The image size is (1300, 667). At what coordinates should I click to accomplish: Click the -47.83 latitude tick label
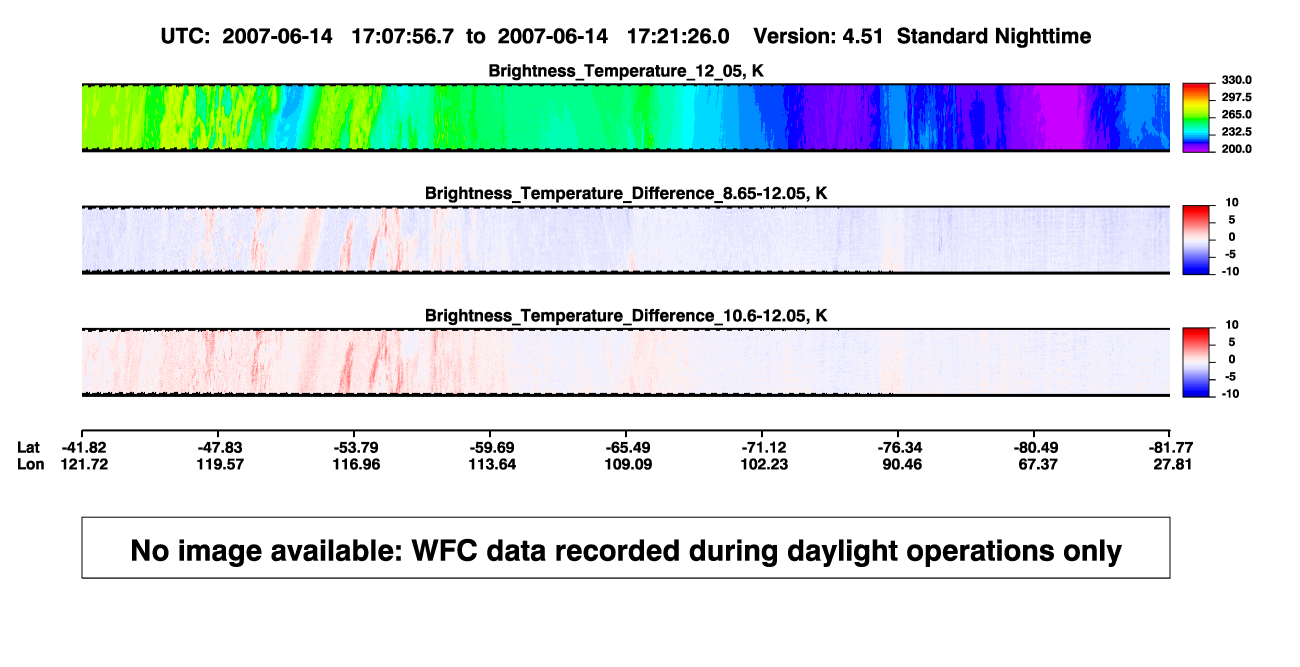coord(219,447)
